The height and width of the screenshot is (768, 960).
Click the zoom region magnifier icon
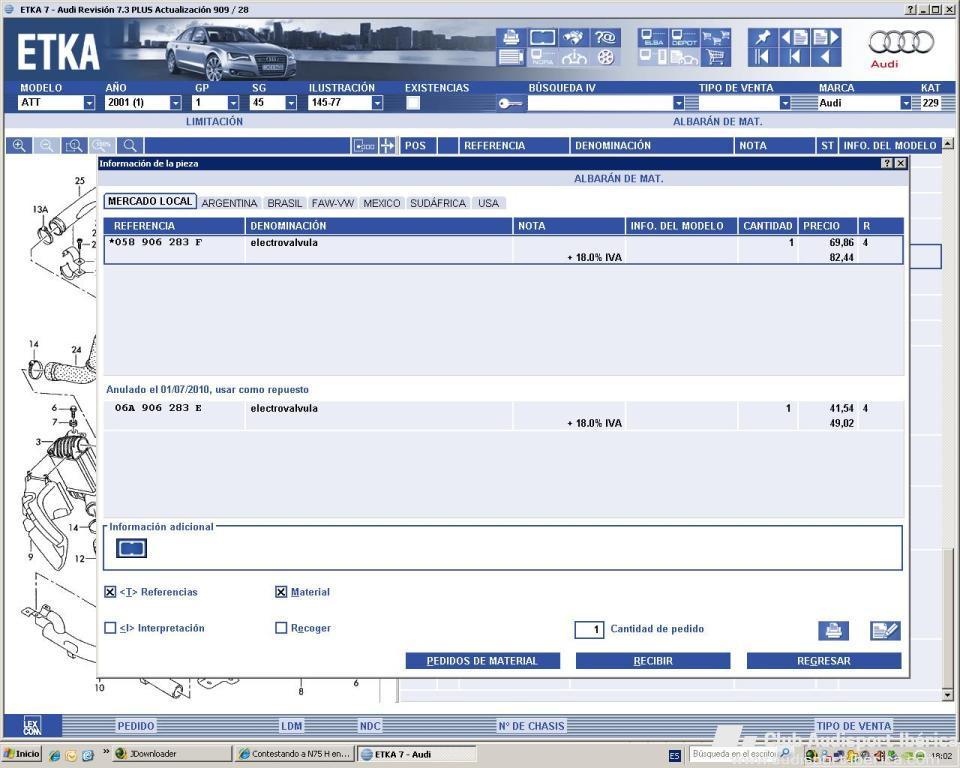(74, 146)
